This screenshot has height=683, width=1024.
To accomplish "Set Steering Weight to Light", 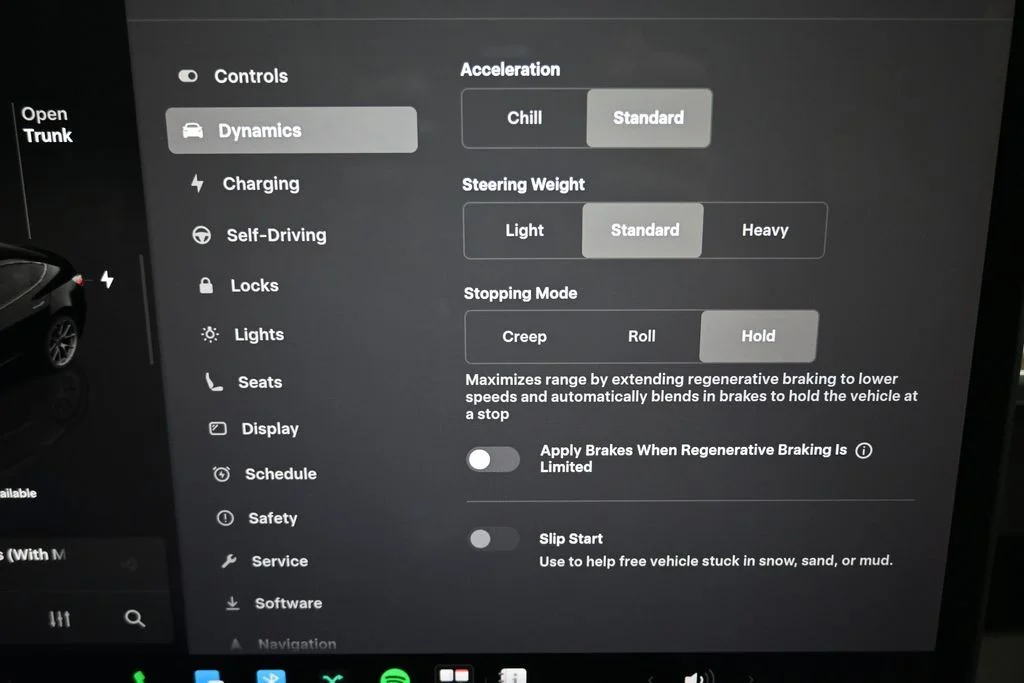I will pos(524,230).
